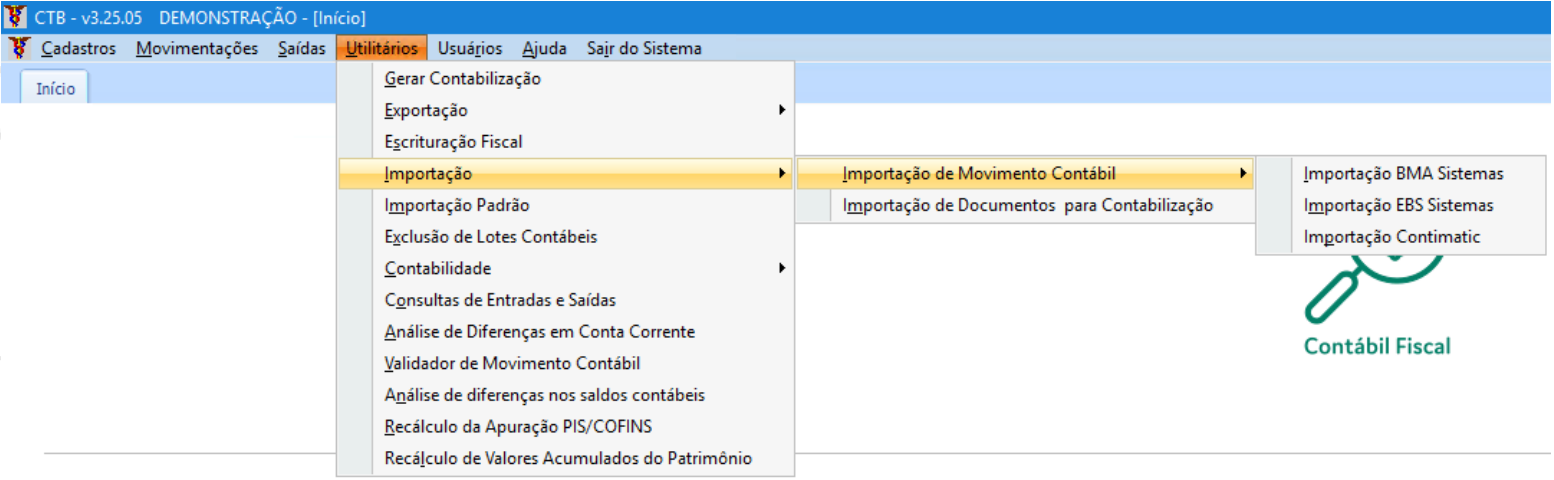The width and height of the screenshot is (1554, 480).
Task: Select Recálculo da Apuração PIS/COFINS
Action: pyautogui.click(x=517, y=427)
